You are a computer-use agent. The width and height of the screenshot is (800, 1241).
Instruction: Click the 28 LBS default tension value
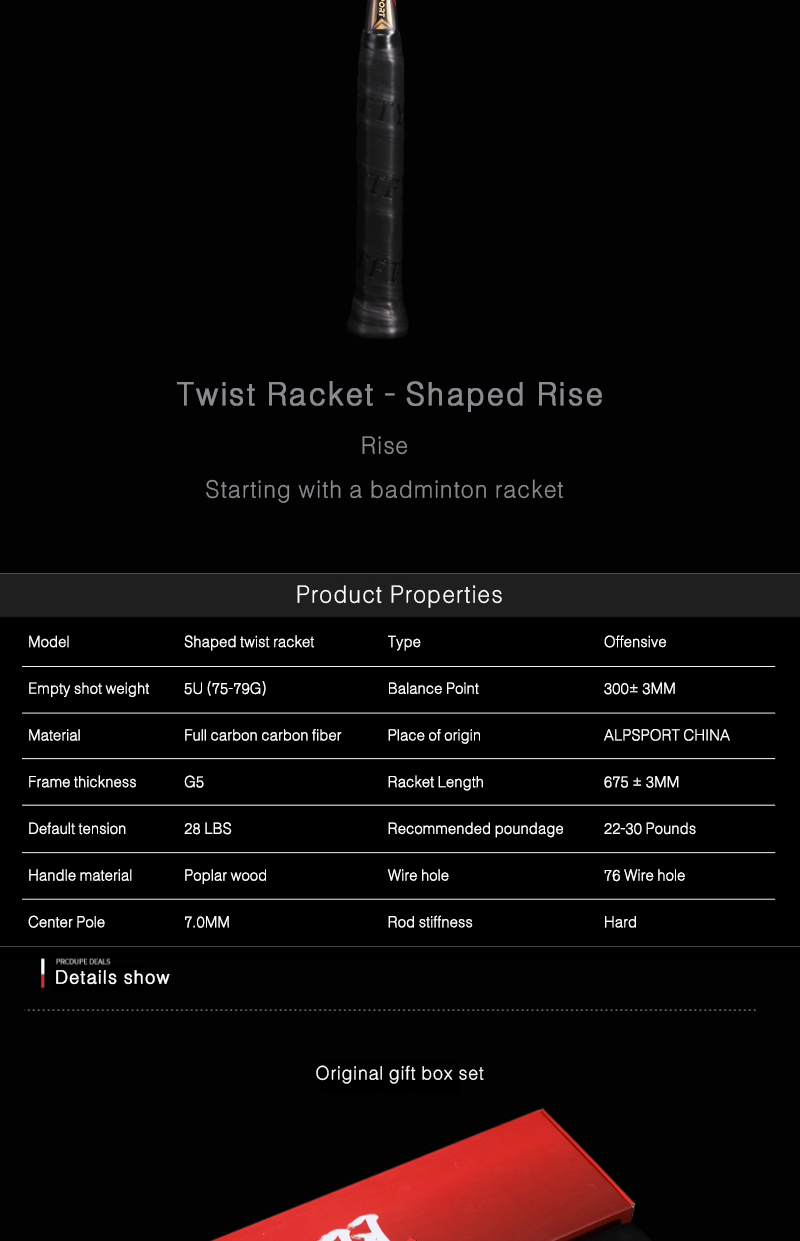pos(207,829)
